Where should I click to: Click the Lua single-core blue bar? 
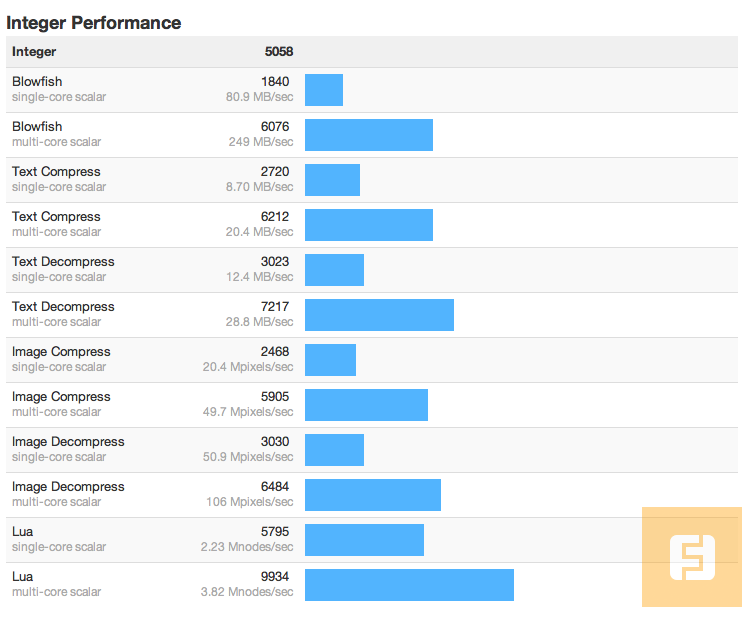364,540
